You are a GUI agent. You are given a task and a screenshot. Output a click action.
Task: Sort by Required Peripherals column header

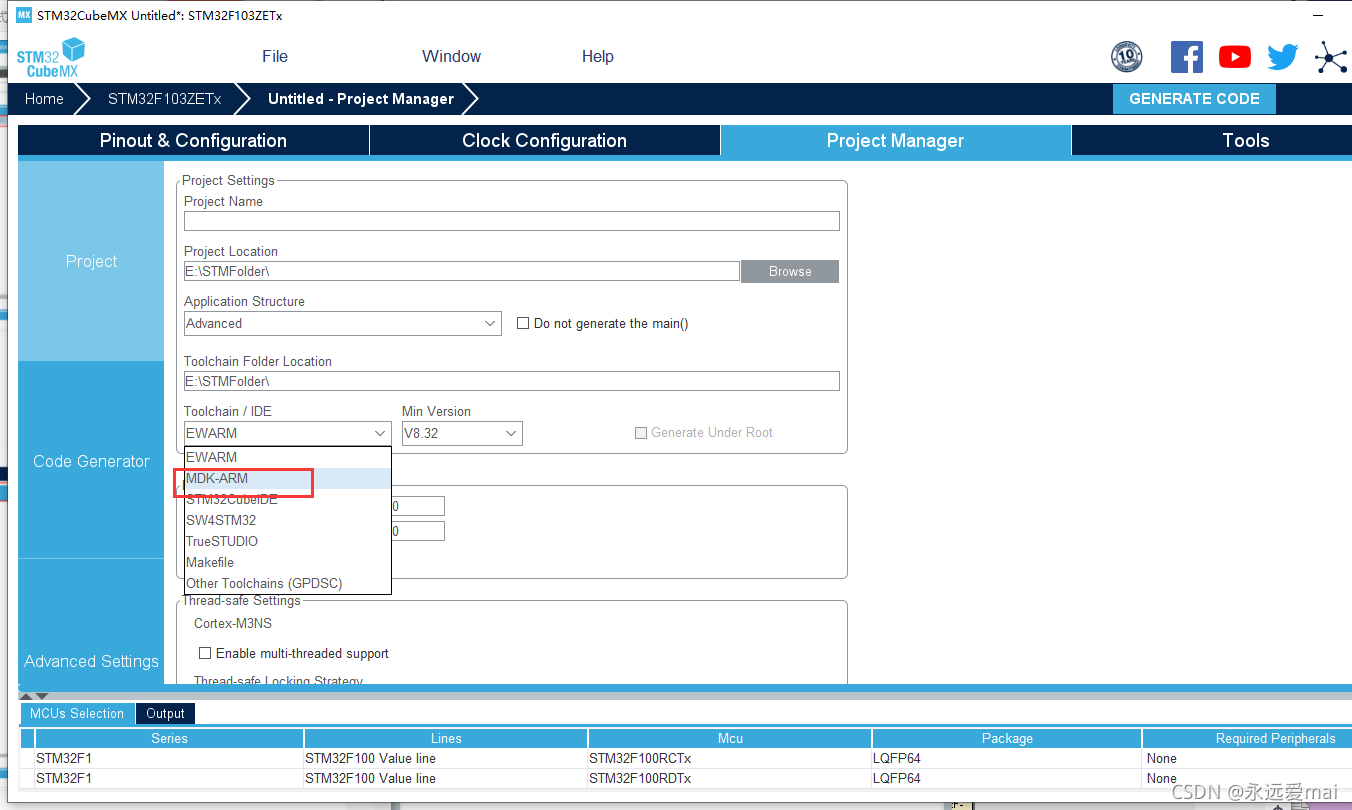[x=1247, y=738]
